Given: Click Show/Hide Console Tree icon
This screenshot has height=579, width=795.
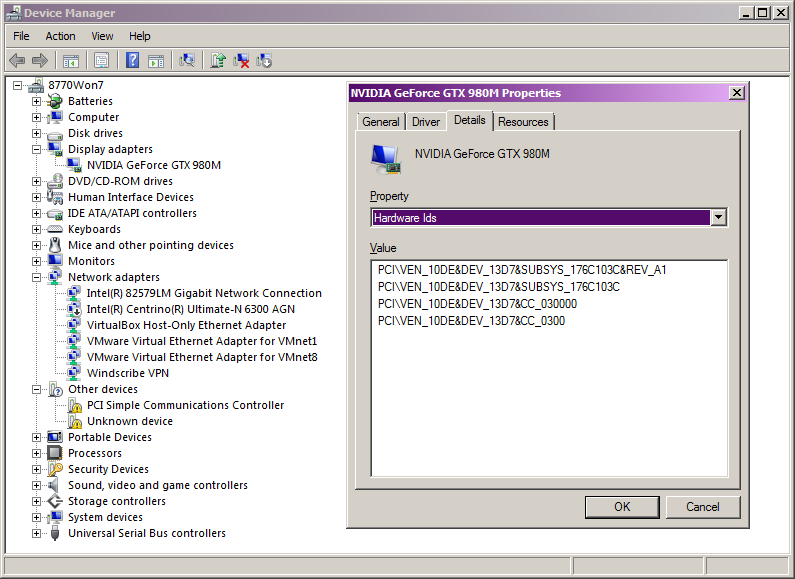Looking at the screenshot, I should [71, 61].
